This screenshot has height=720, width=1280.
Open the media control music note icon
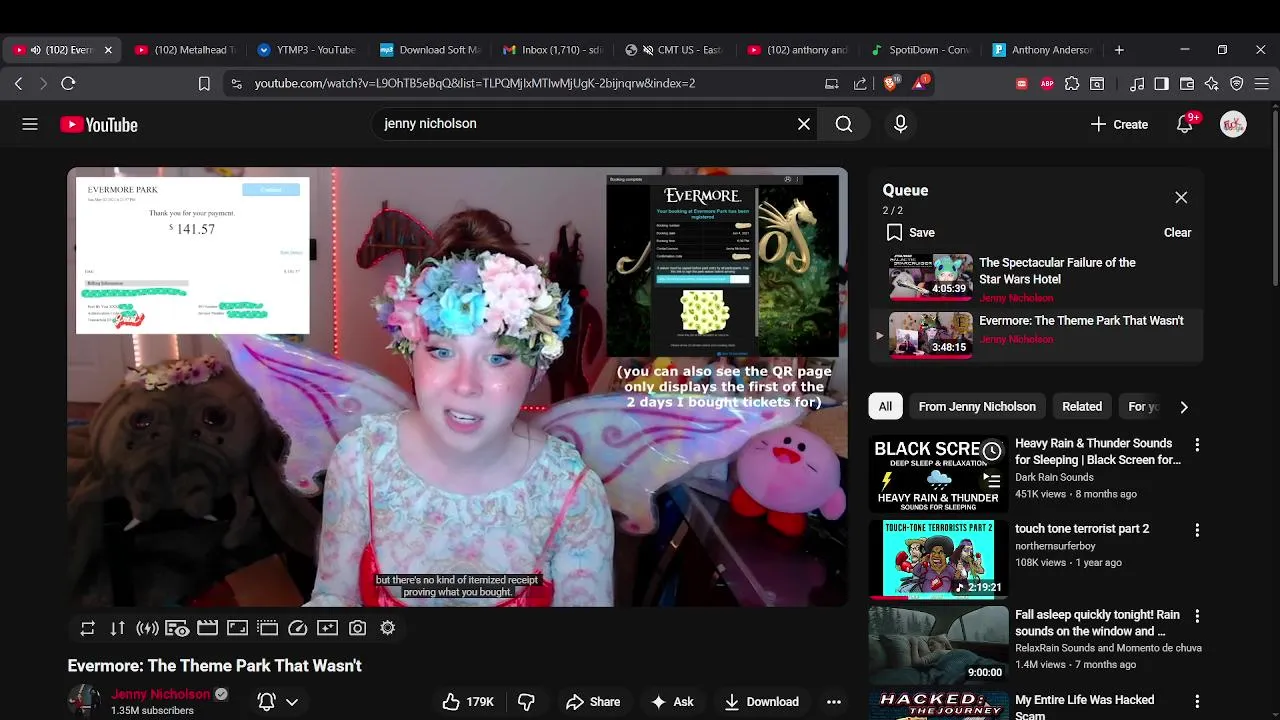point(1137,84)
